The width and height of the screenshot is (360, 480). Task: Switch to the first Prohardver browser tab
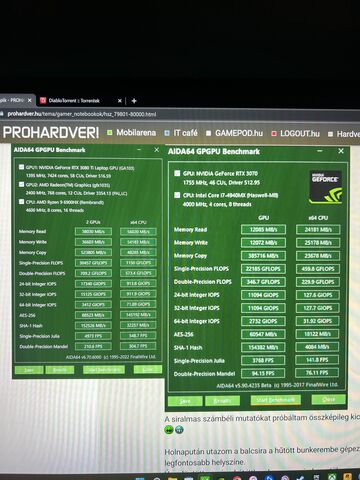point(17,100)
